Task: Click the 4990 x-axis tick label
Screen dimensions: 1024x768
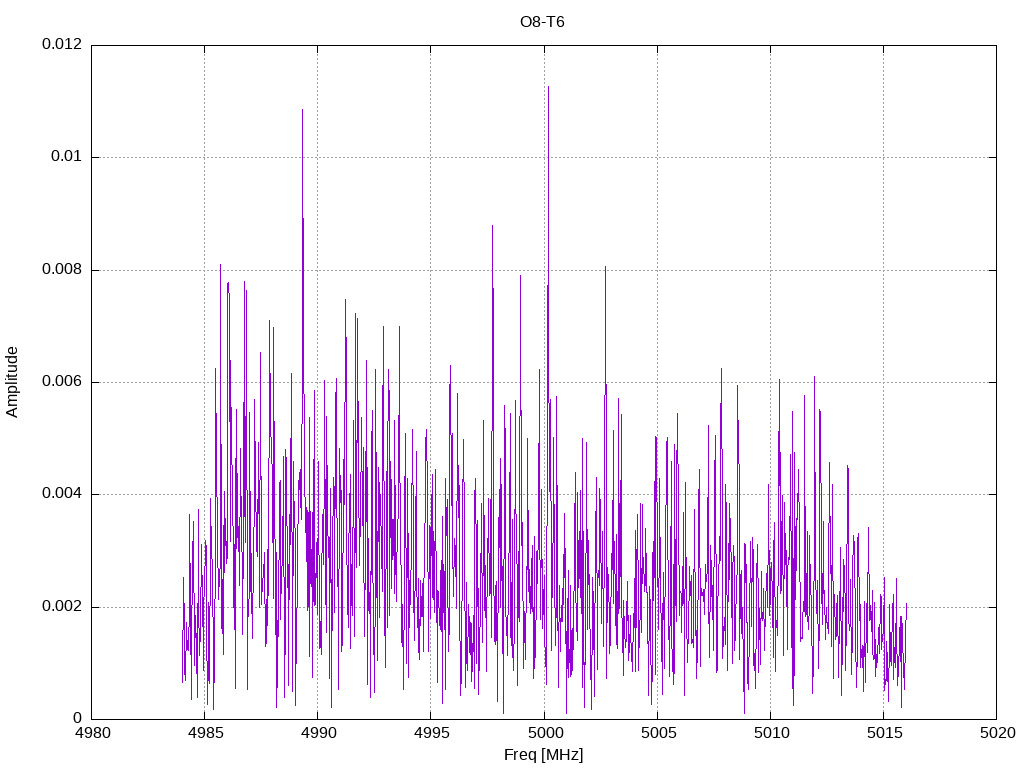Action: [x=318, y=733]
